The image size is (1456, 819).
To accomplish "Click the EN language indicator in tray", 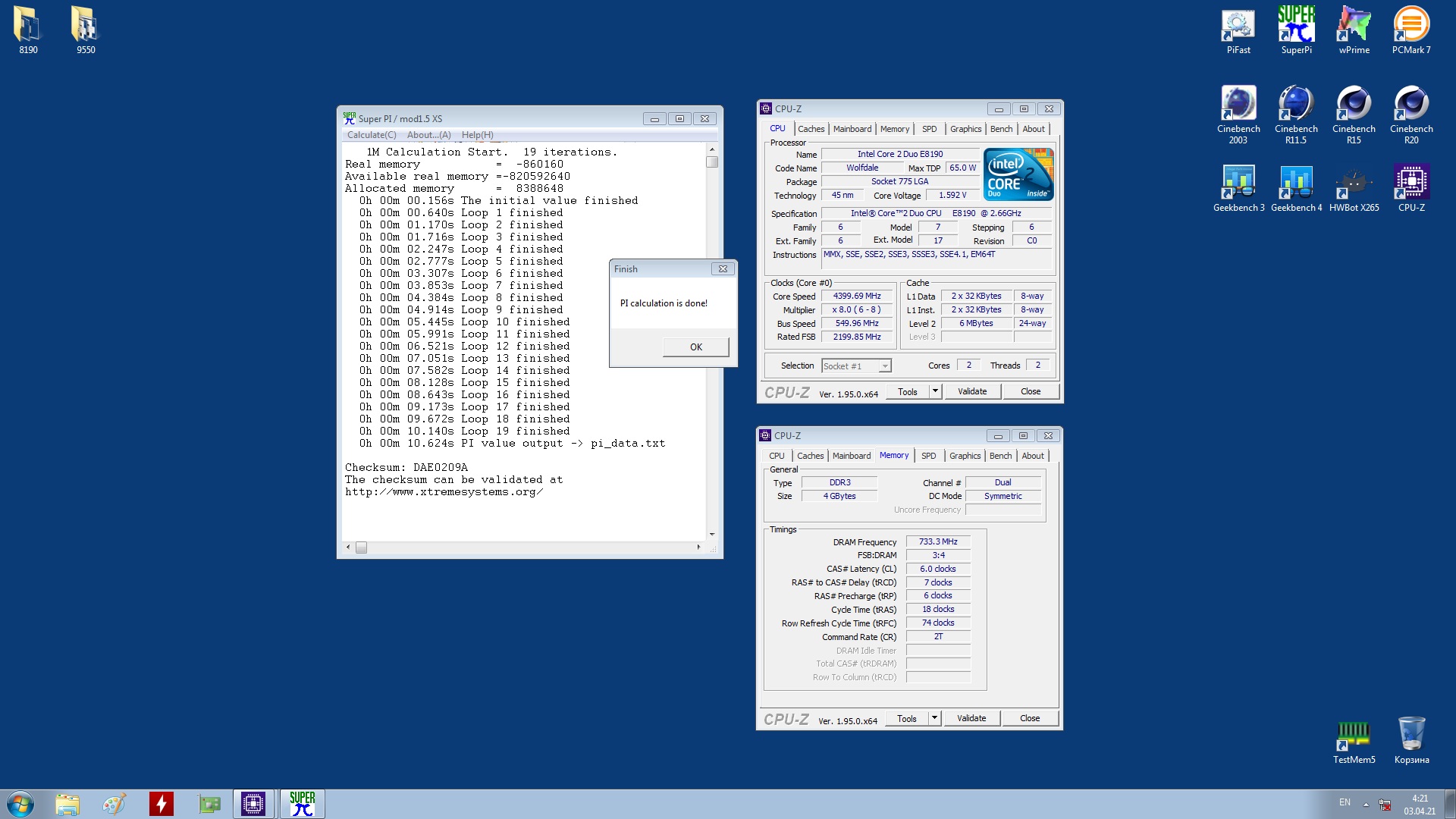I will coord(1345,802).
